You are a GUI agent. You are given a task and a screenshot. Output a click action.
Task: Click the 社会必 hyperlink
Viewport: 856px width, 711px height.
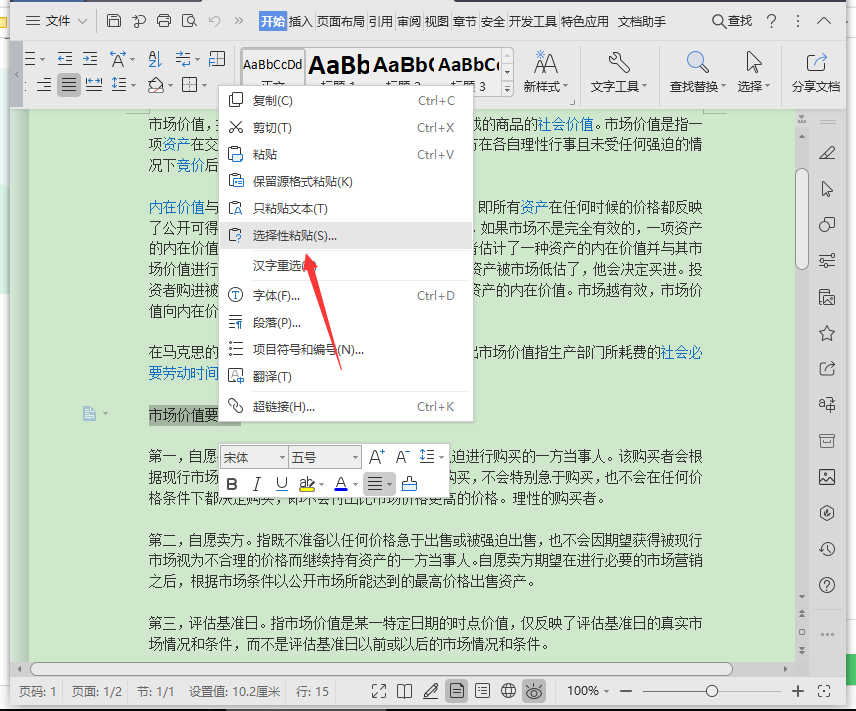(x=681, y=353)
